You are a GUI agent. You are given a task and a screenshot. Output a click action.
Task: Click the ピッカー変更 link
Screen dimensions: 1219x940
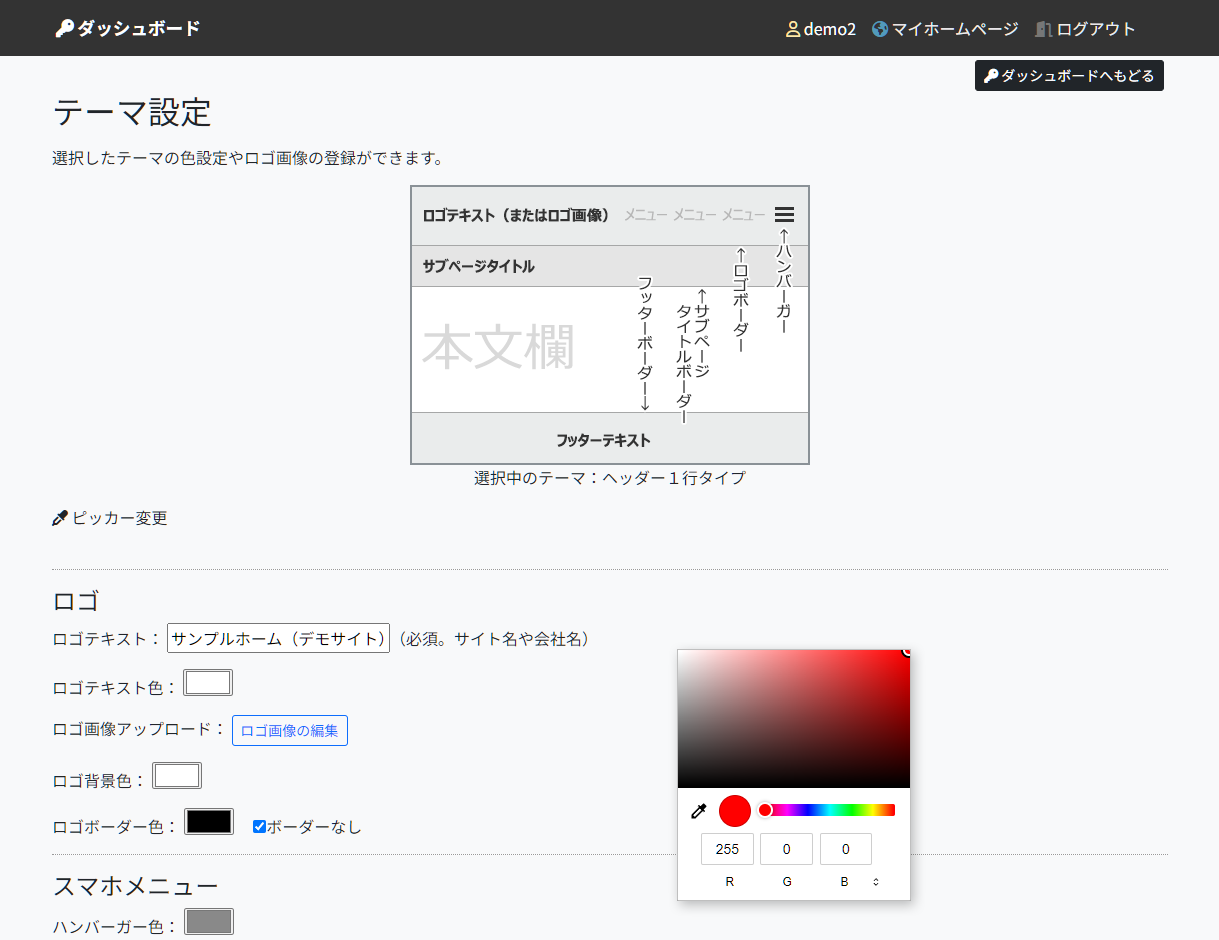point(119,518)
